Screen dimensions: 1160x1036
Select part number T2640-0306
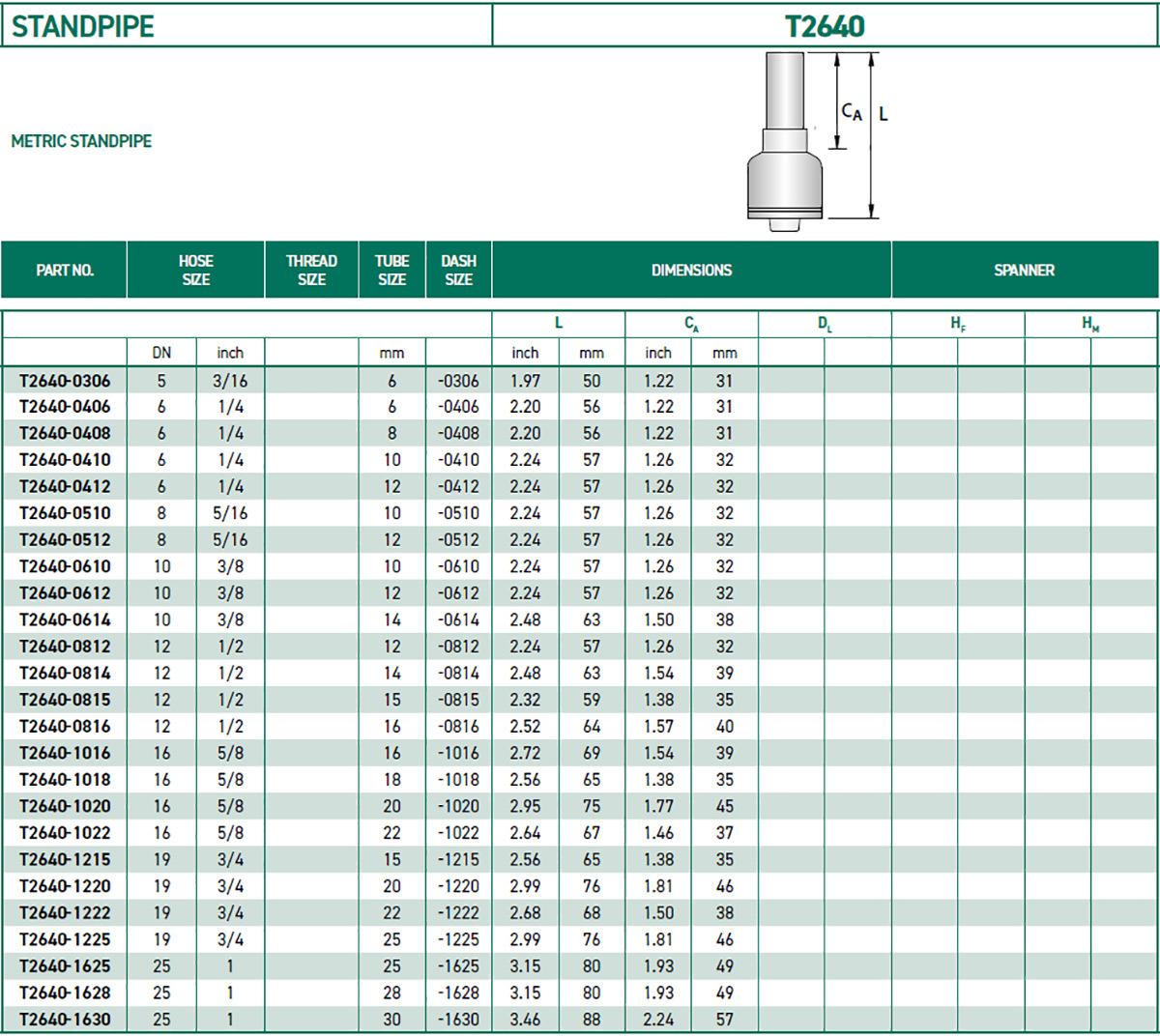point(65,381)
